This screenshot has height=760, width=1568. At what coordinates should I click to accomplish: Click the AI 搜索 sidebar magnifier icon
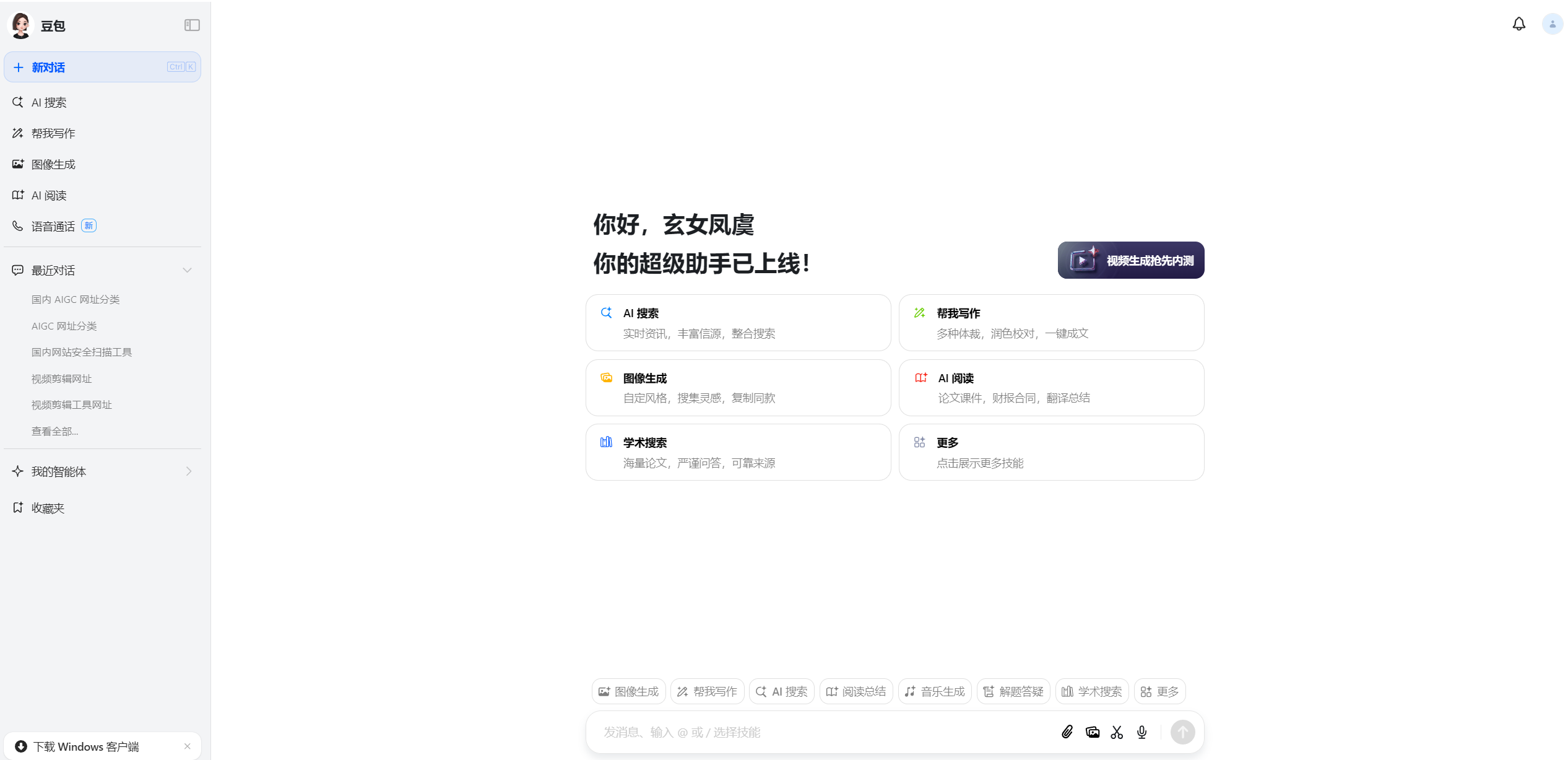pyautogui.click(x=18, y=102)
